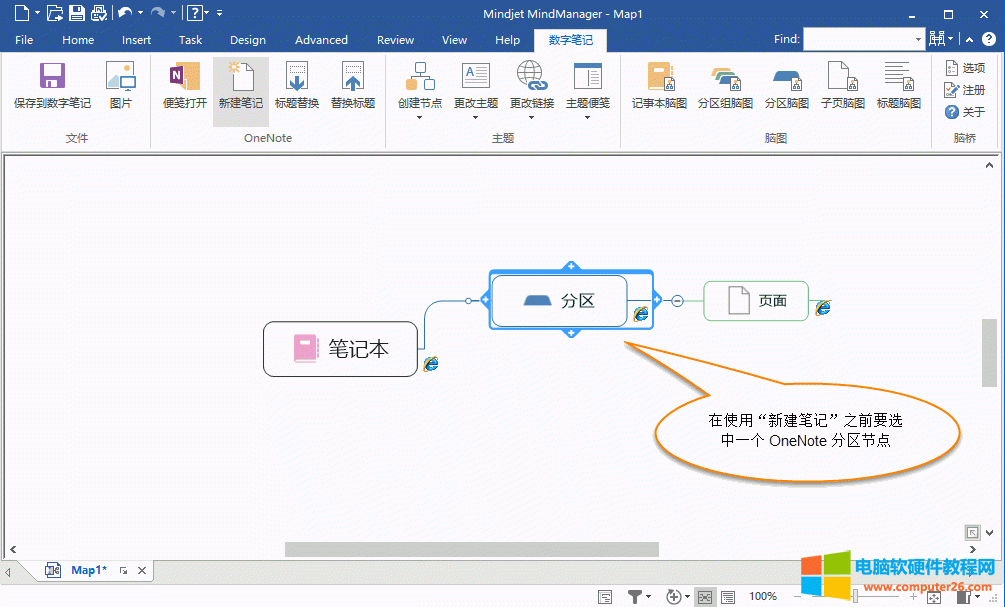Click the 创建节点 icon
Viewport: 1005px width, 607px height.
coord(419,78)
